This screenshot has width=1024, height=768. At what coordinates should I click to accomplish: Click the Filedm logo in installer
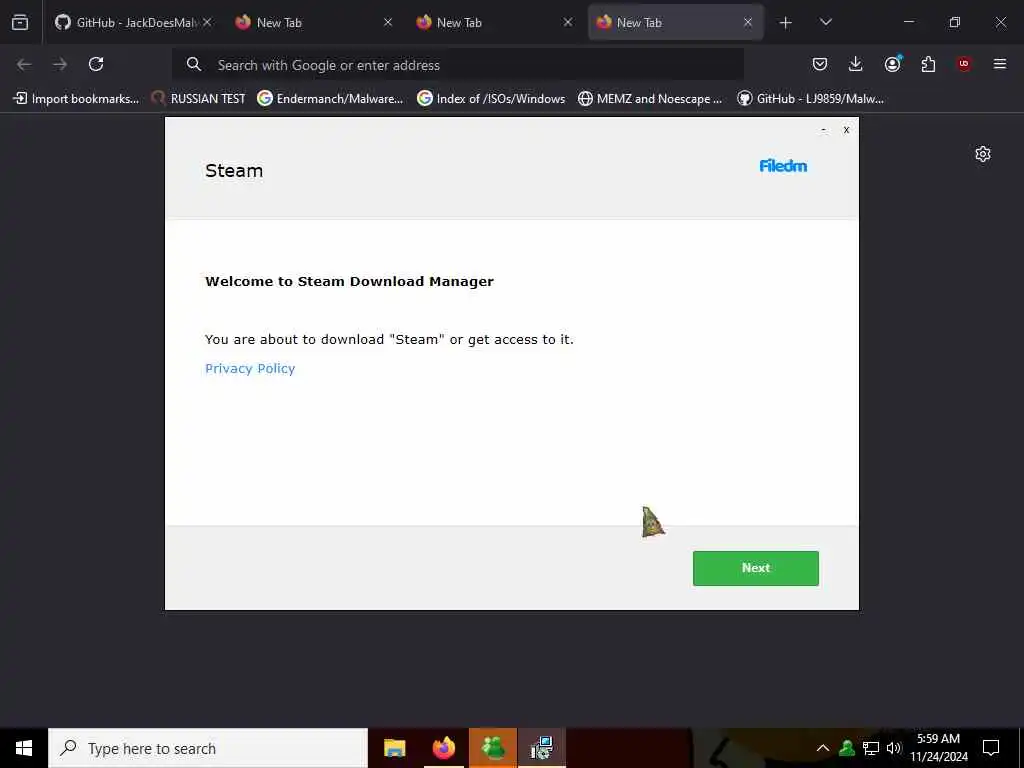[783, 166]
